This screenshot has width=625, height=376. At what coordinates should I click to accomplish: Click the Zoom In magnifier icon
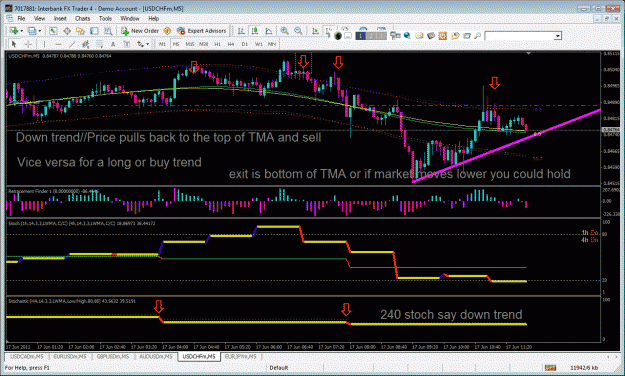[x=284, y=31]
